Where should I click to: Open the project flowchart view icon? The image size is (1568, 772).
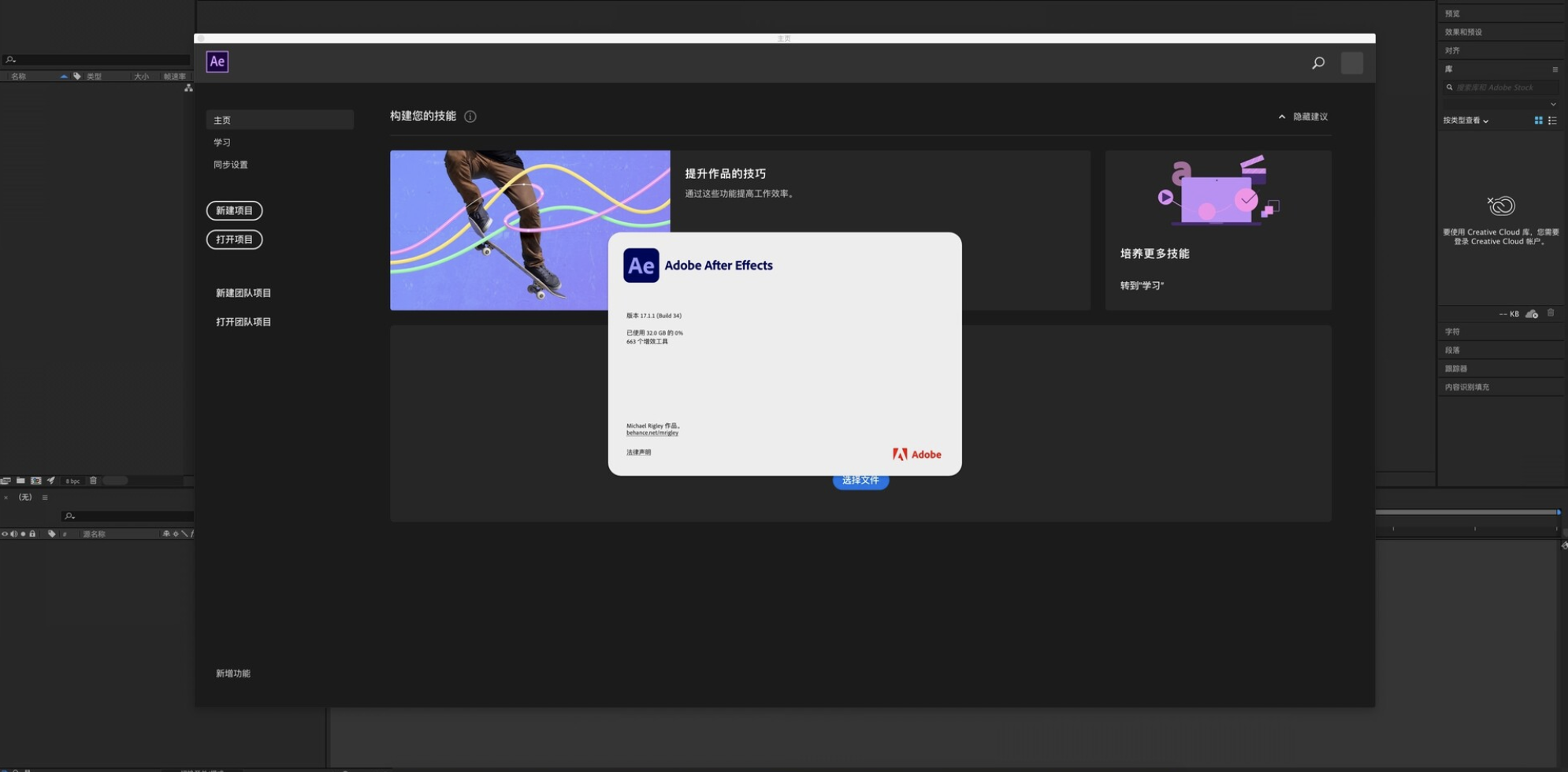188,88
